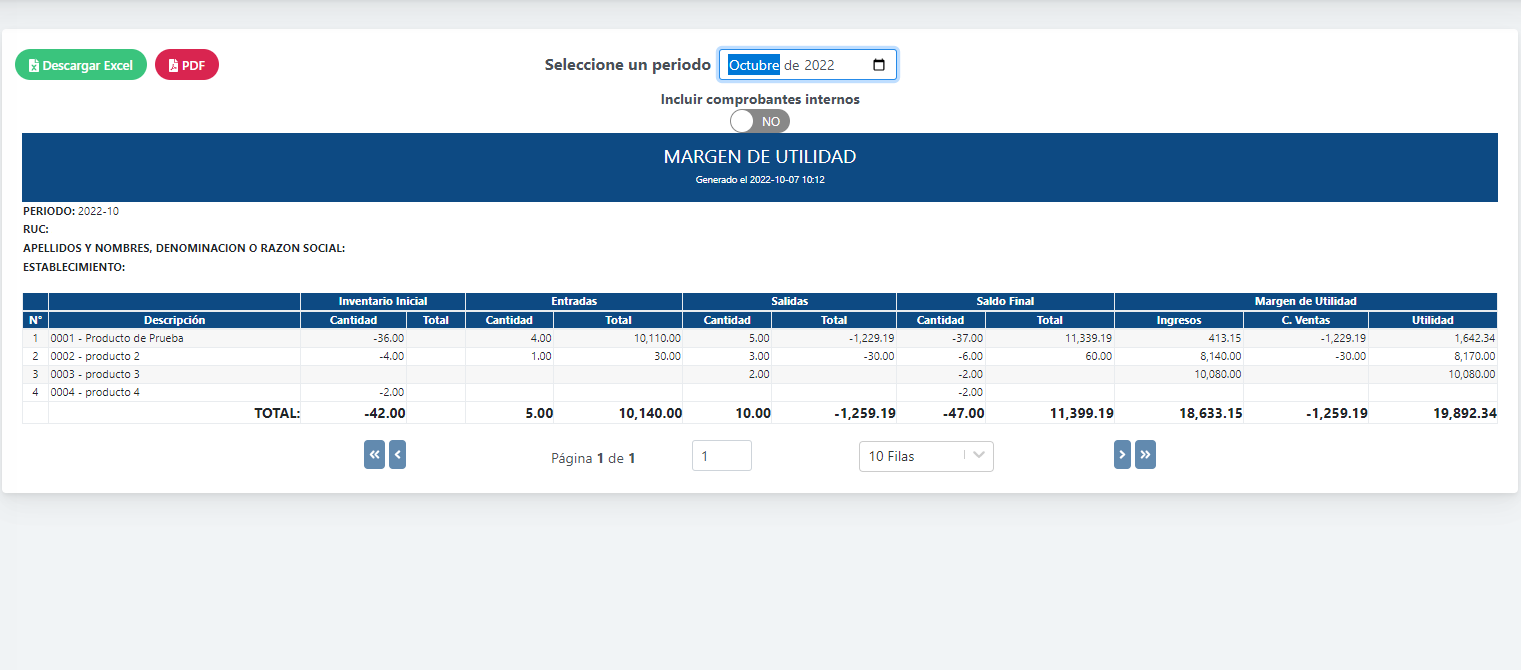Open the calendar picker icon in period field
The height and width of the screenshot is (670, 1521).
(879, 65)
